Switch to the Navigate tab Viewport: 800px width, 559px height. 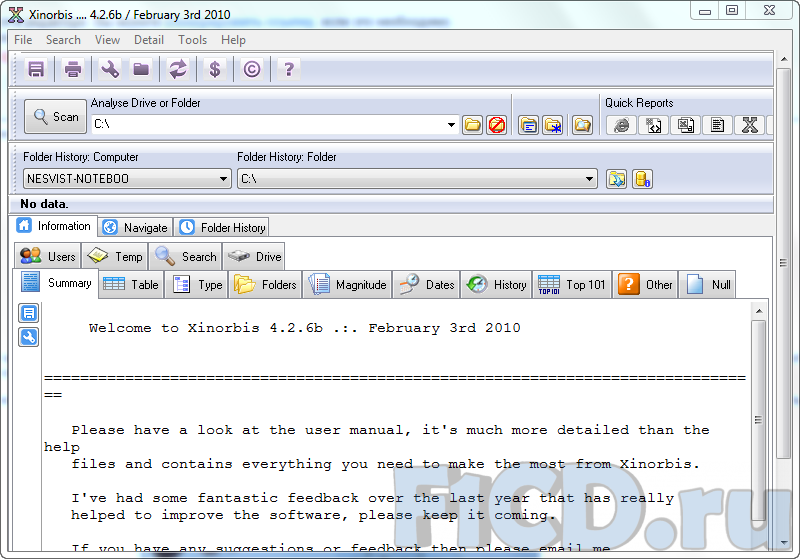click(x=135, y=227)
